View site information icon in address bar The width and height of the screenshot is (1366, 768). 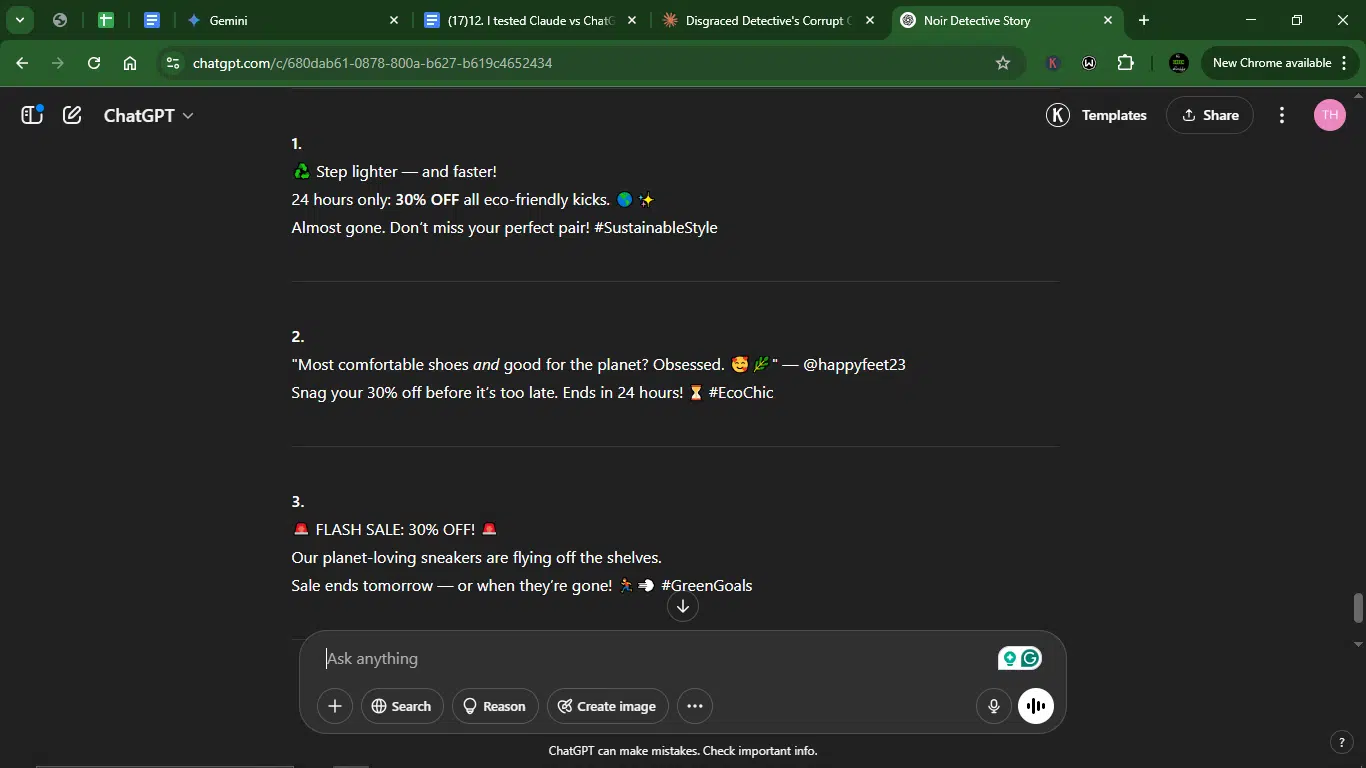(173, 63)
